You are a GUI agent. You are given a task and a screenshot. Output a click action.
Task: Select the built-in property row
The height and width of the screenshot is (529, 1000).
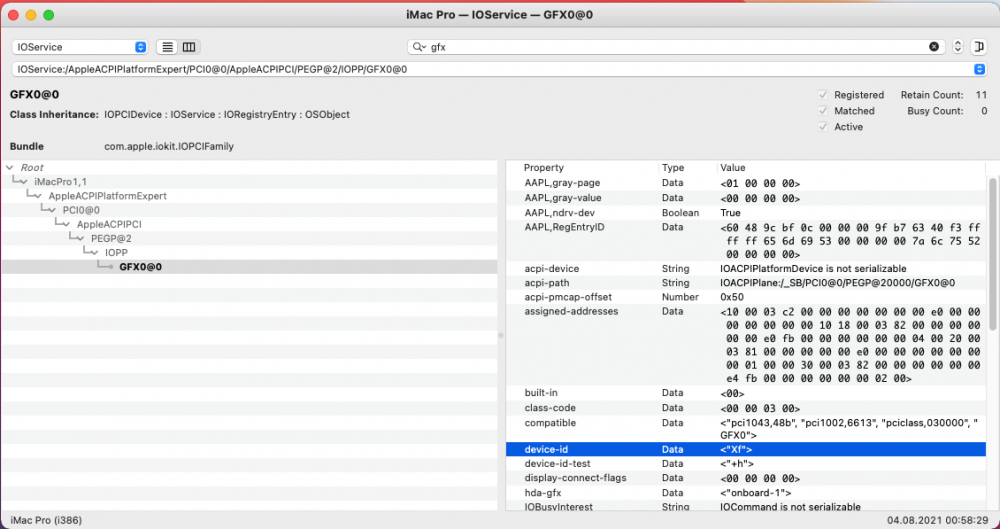tap(746, 393)
